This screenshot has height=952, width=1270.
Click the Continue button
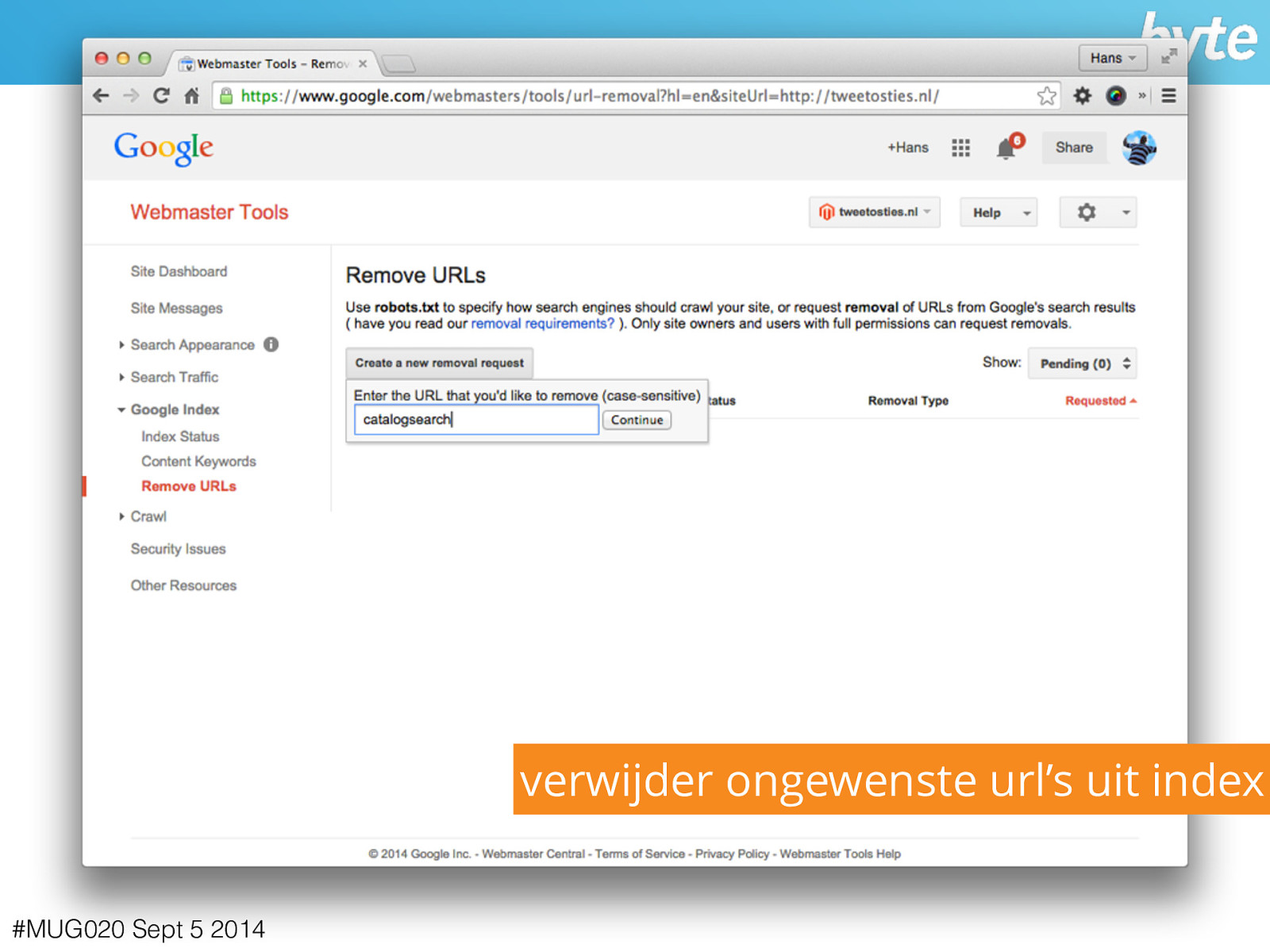pyautogui.click(x=637, y=420)
